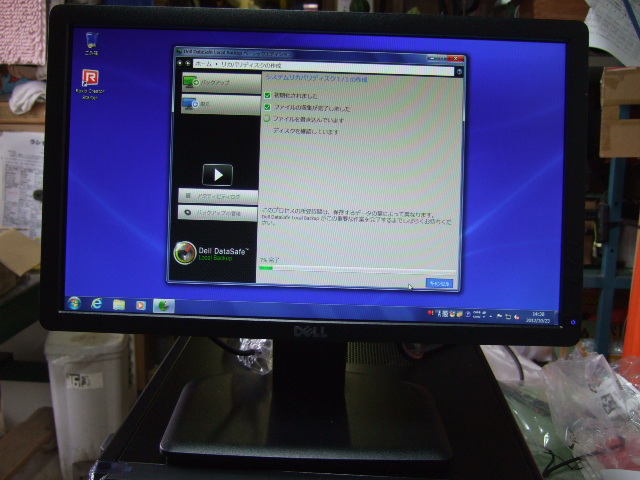Viewport: 640px width, 480px height.
Task: Click the IME 般 conversion mode indicator
Action: 445,314
